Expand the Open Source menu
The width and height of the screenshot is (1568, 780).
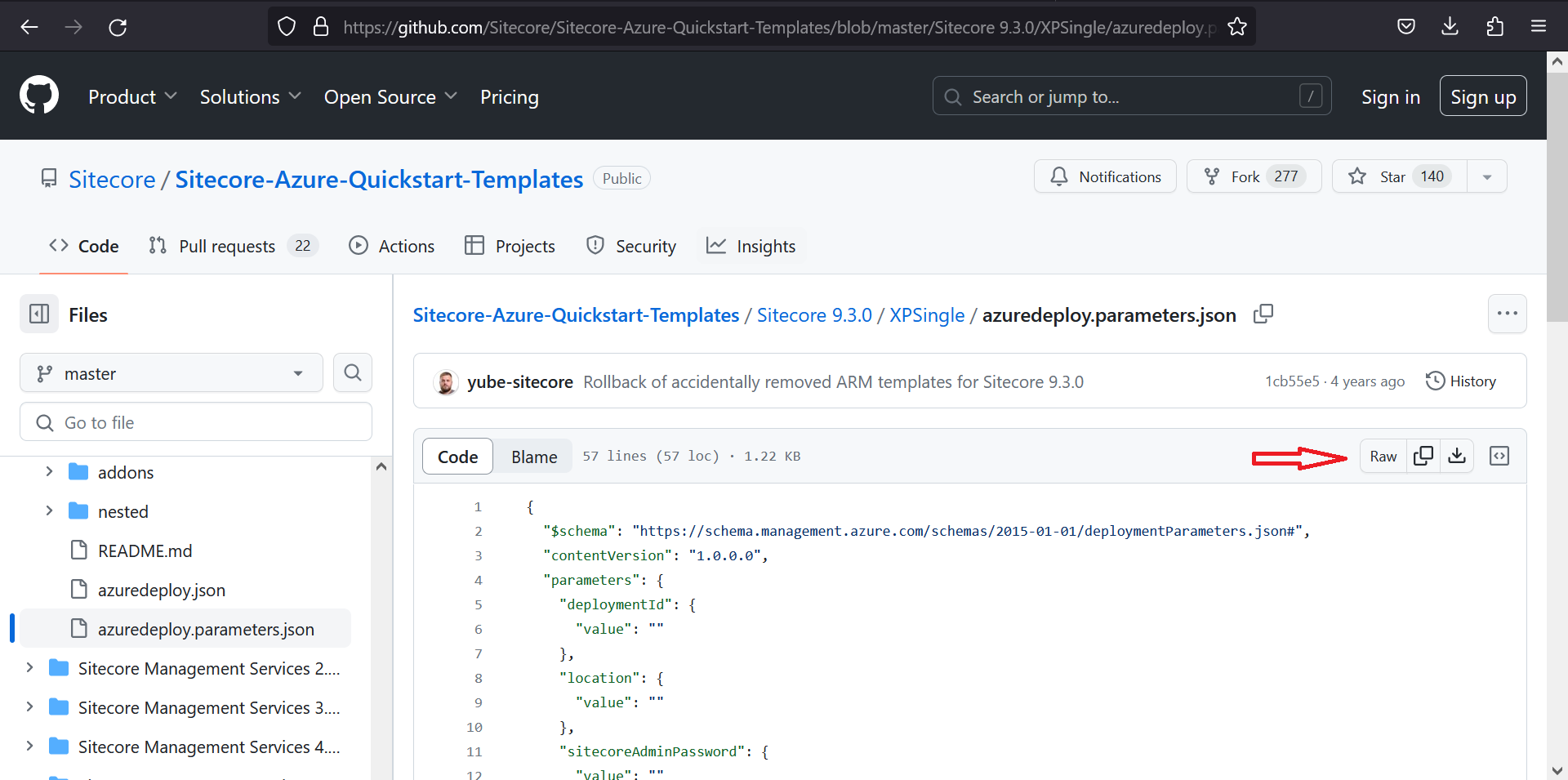pos(390,96)
